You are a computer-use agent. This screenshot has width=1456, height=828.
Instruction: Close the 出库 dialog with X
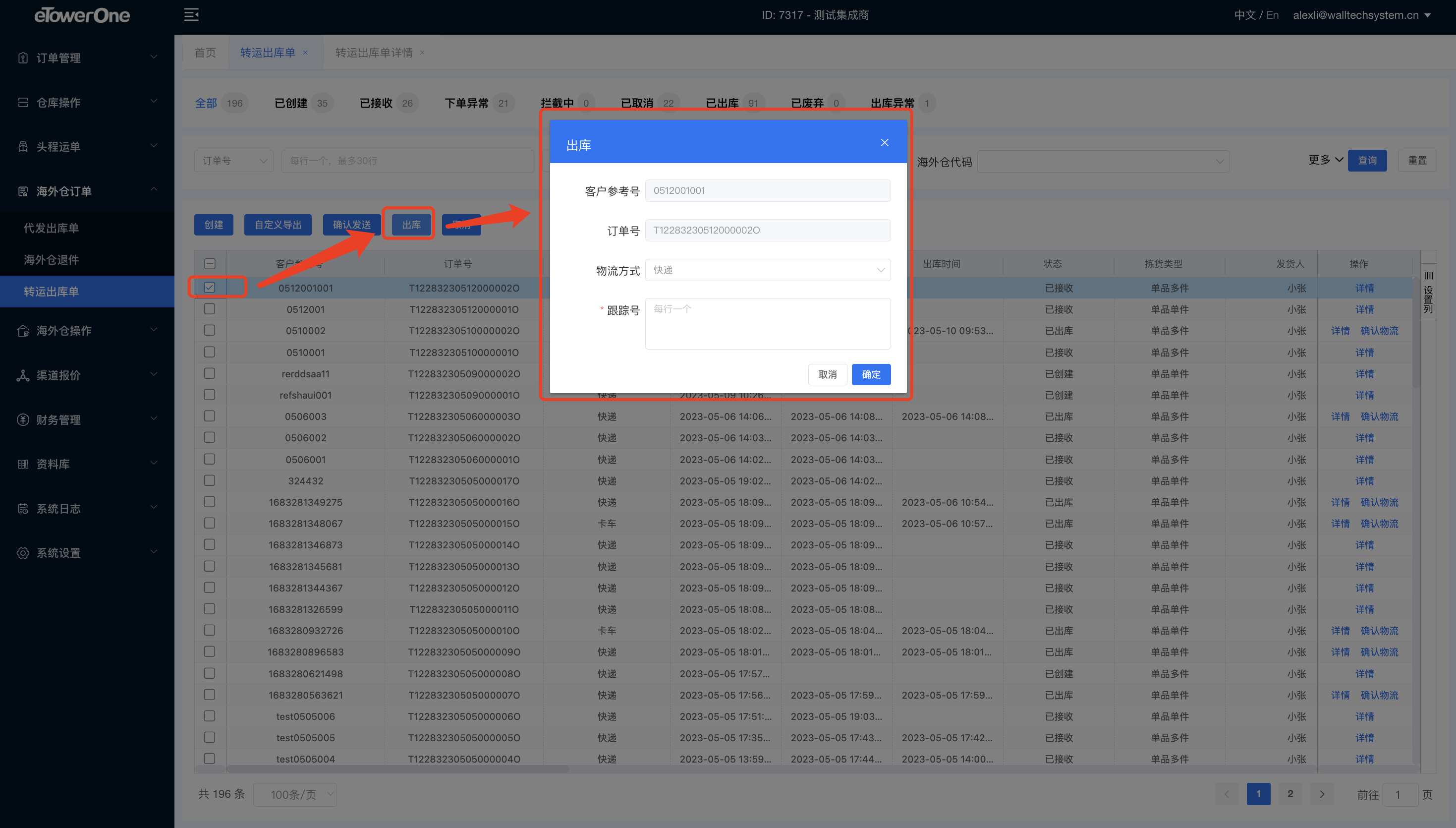coord(884,142)
